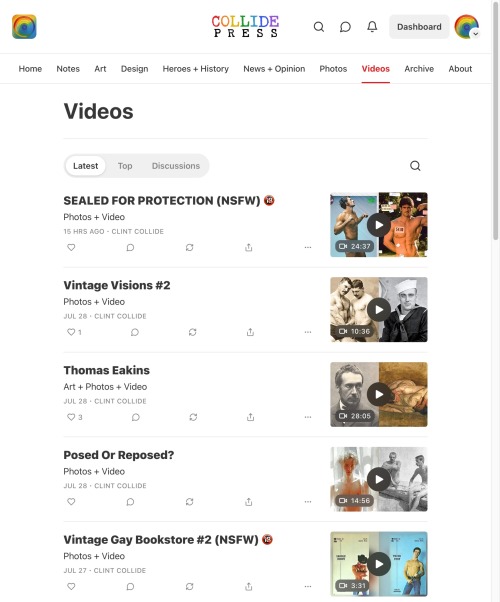The height and width of the screenshot is (602, 500).
Task: Open the notifications bell
Action: [372, 27]
